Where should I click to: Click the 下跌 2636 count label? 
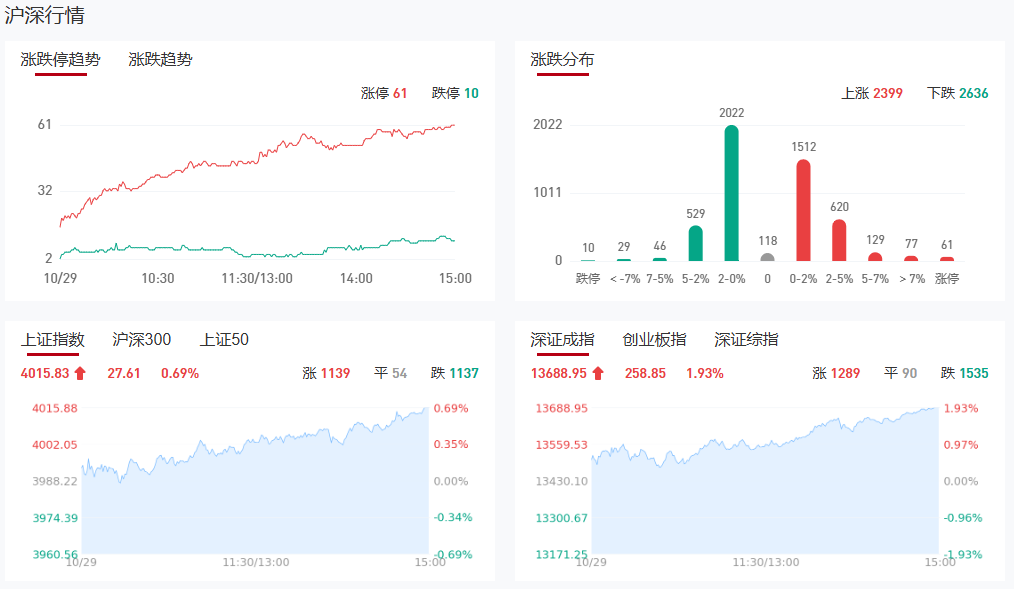(957, 93)
